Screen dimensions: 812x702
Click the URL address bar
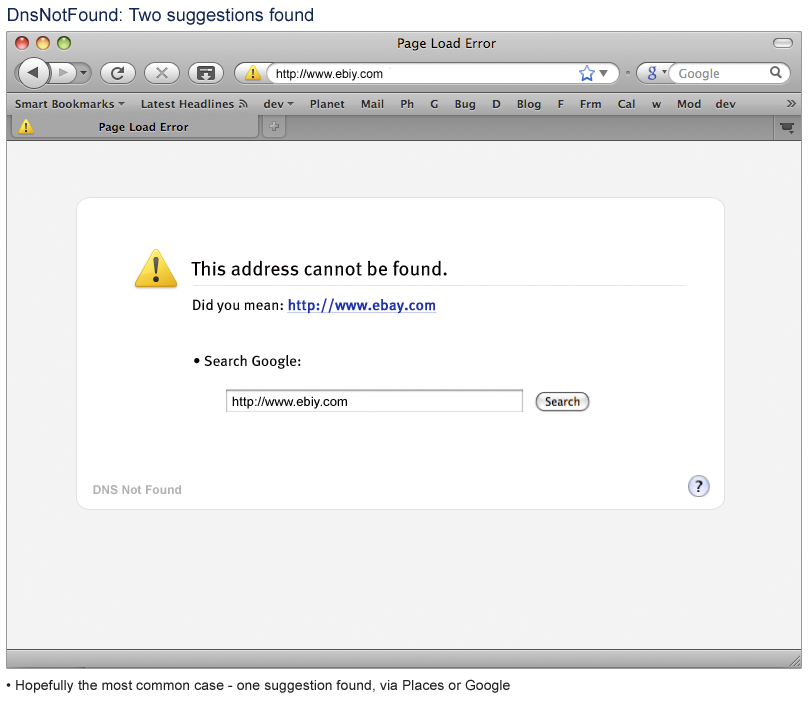point(420,73)
